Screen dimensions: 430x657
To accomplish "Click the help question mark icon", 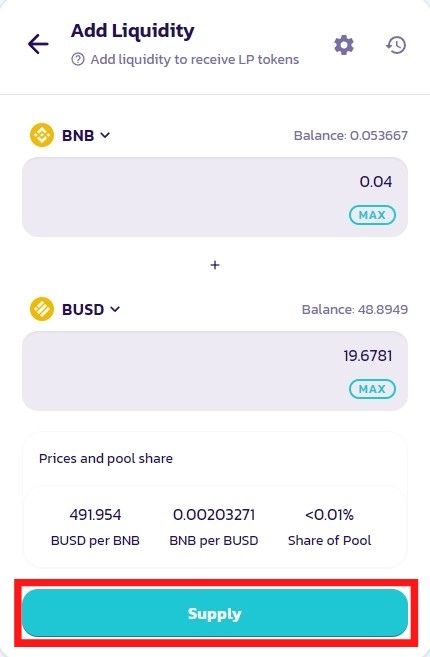I will (78, 59).
